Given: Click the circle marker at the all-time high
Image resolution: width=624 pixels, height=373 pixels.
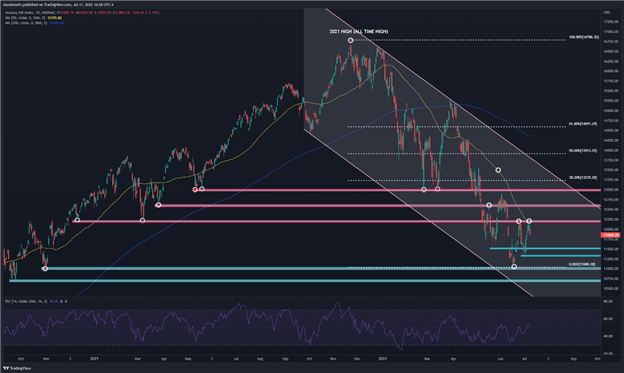Looking at the screenshot, I should coord(350,40).
